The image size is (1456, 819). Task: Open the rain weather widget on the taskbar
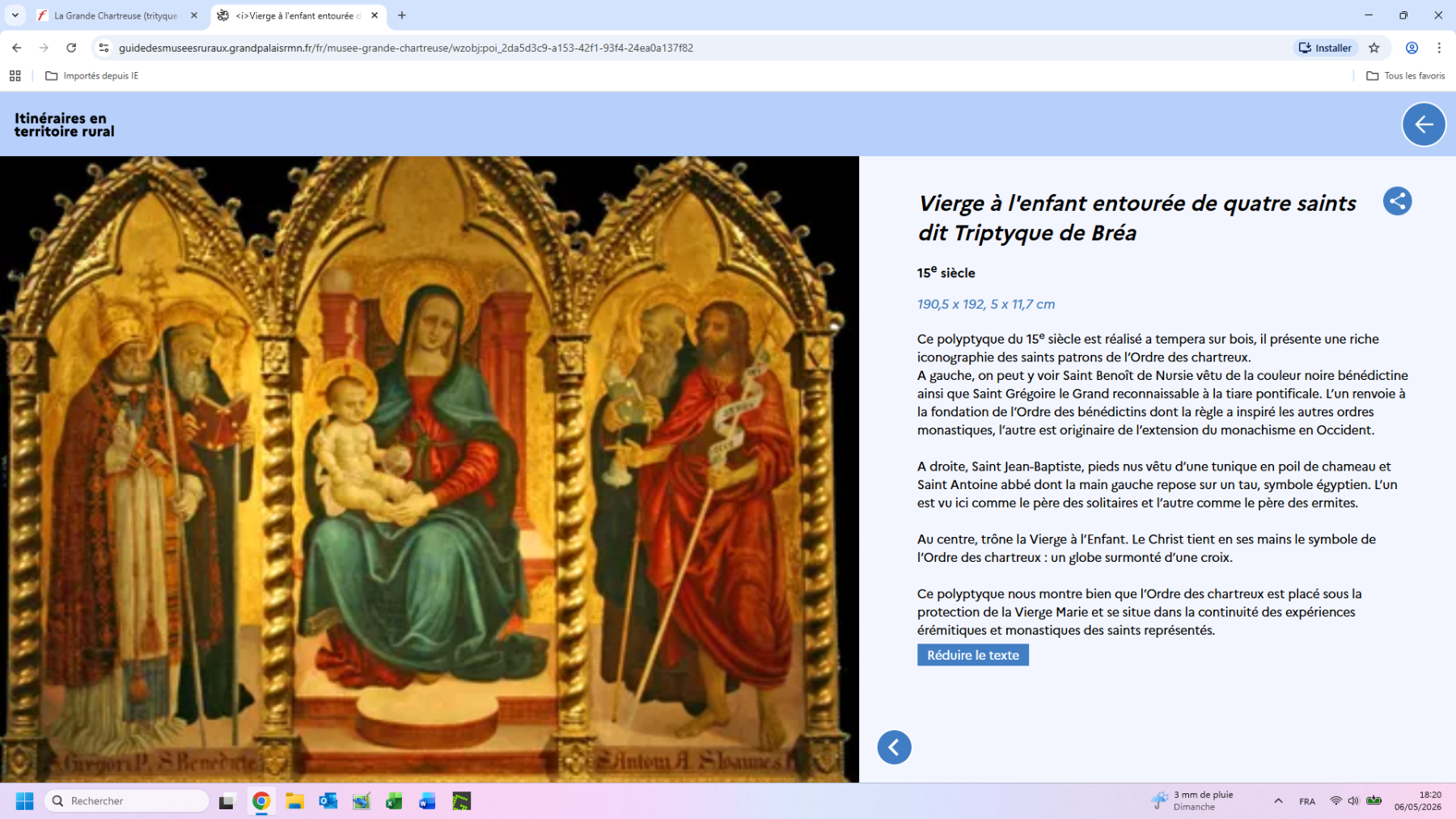[1193, 801]
